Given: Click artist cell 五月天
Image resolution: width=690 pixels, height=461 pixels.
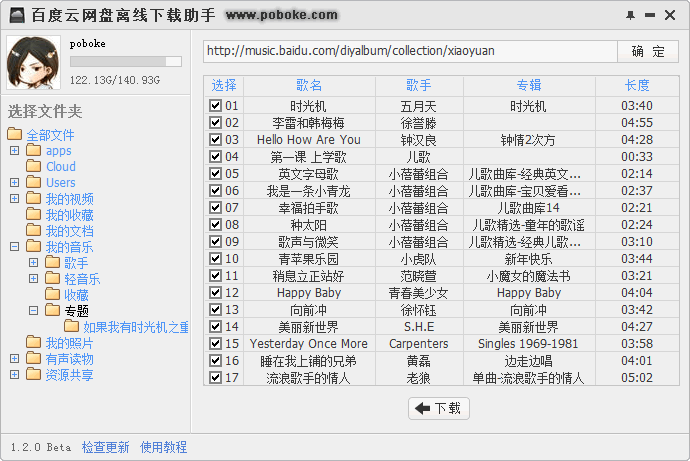Looking at the screenshot, I should [418, 106].
